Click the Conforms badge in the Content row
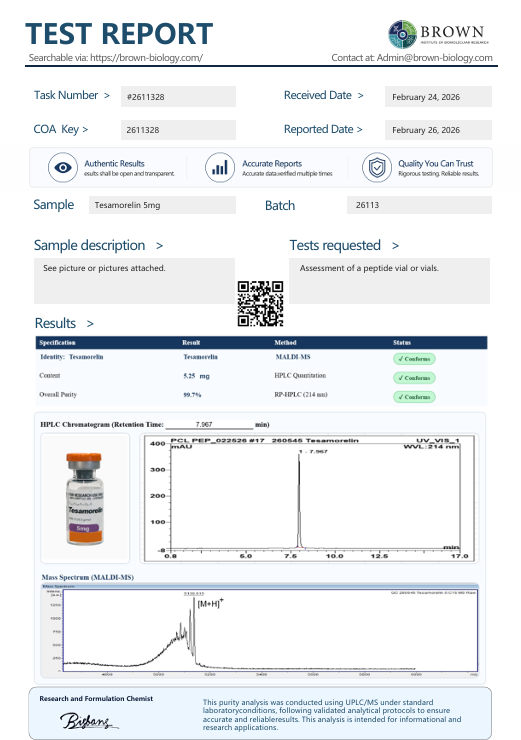521x740 pixels. [414, 378]
